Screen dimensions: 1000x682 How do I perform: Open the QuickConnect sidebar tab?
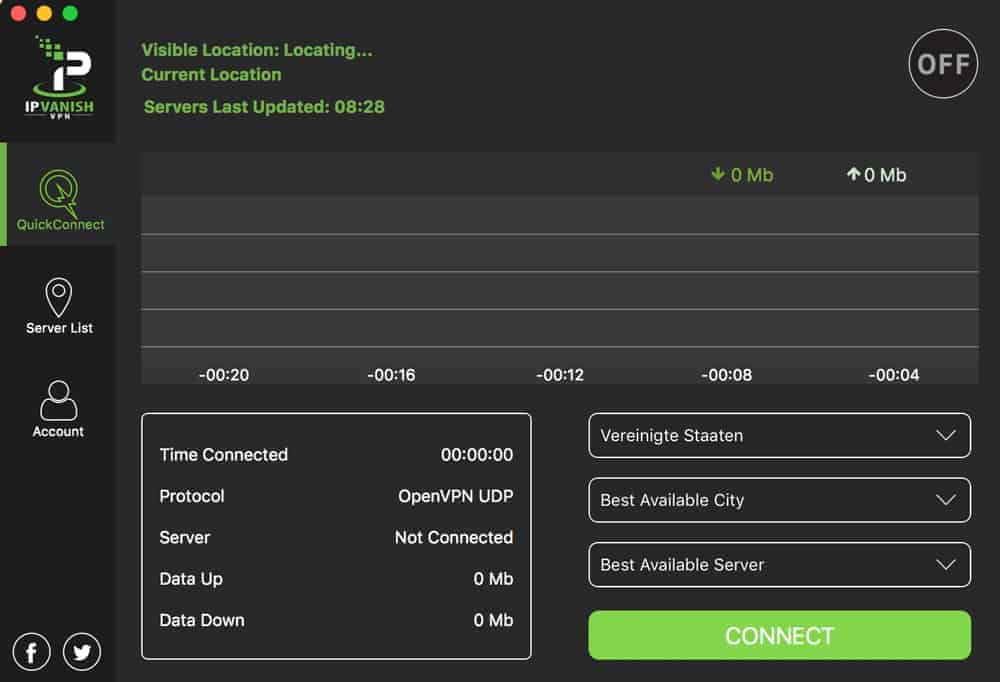(x=59, y=194)
